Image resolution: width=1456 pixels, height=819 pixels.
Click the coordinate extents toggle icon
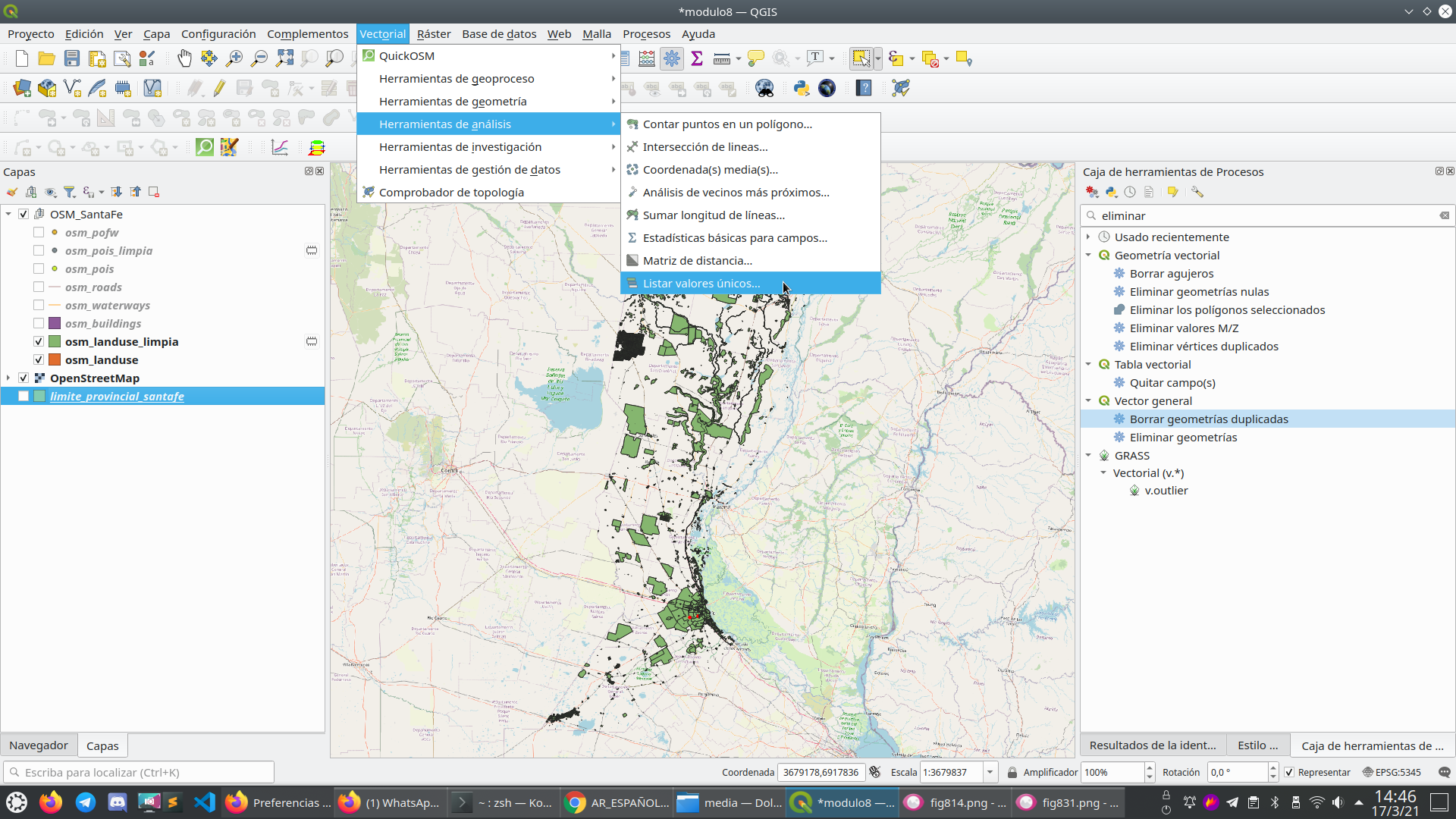point(875,772)
